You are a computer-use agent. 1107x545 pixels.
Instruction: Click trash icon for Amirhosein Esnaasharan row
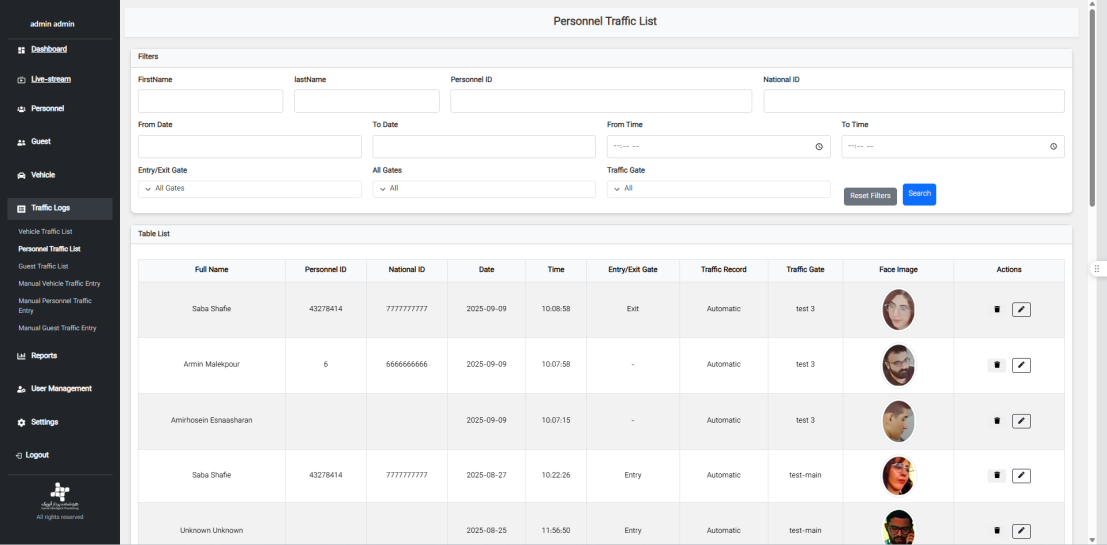click(x=997, y=421)
